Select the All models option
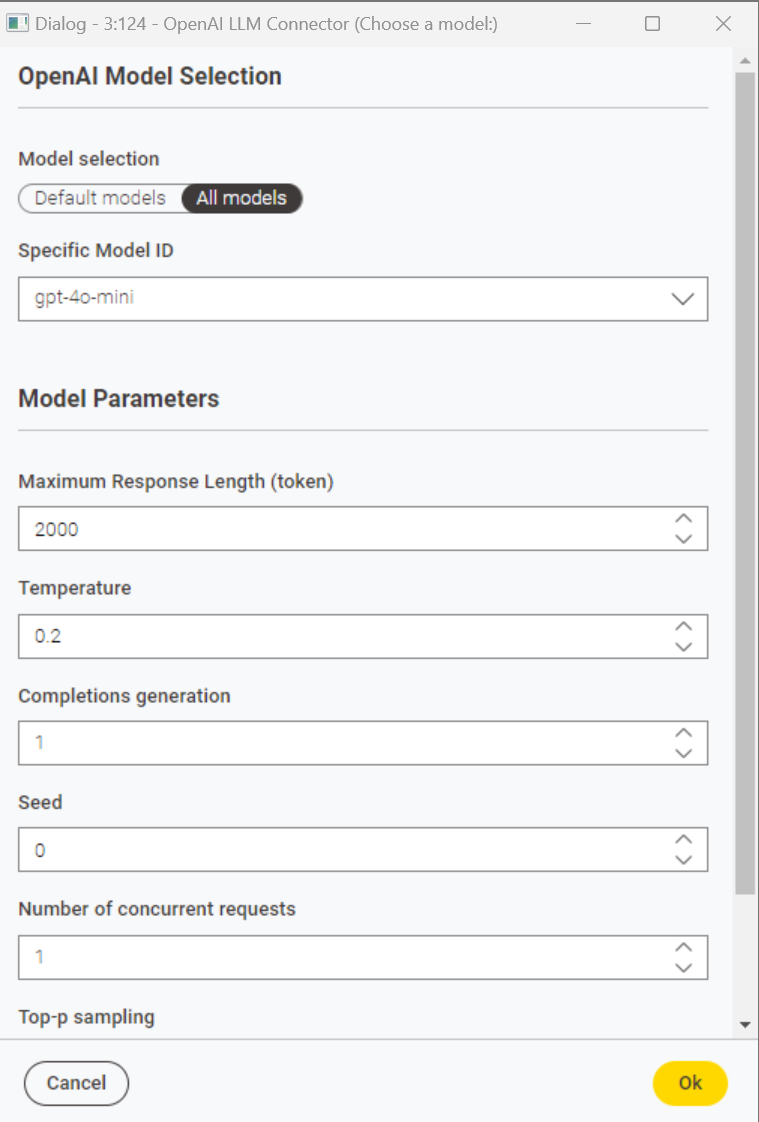Image resolution: width=759 pixels, height=1122 pixels. click(x=242, y=198)
